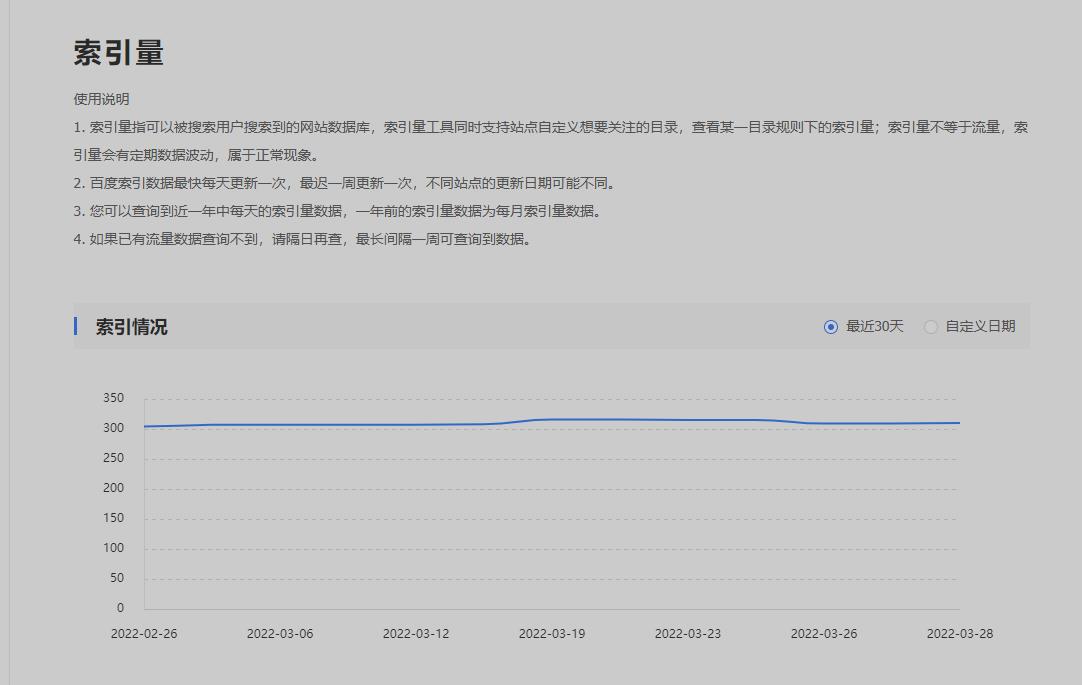
Task: Click the 2022-03-12 date label
Action: click(416, 633)
